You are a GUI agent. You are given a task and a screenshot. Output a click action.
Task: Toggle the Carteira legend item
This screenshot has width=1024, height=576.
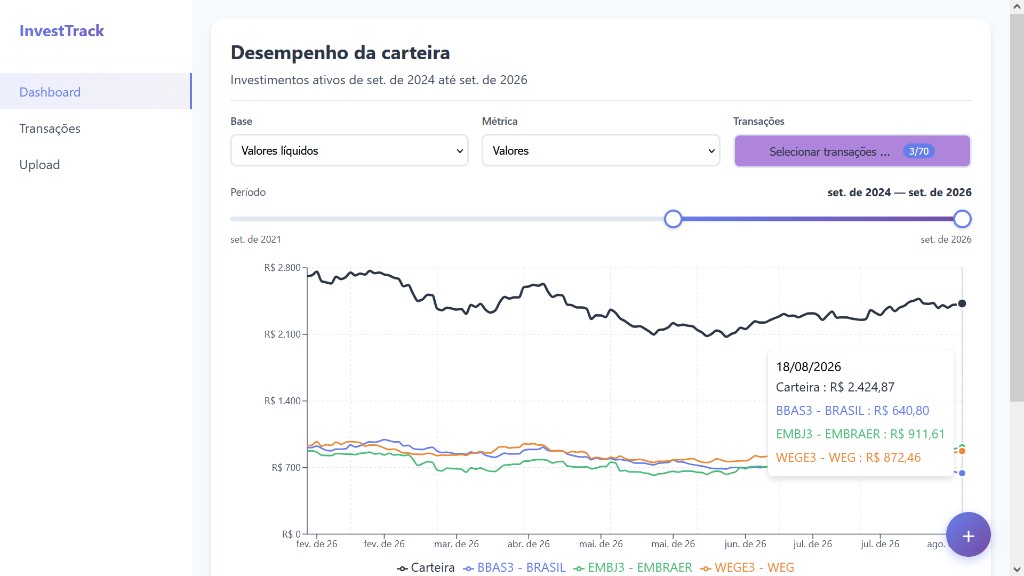[x=426, y=568]
